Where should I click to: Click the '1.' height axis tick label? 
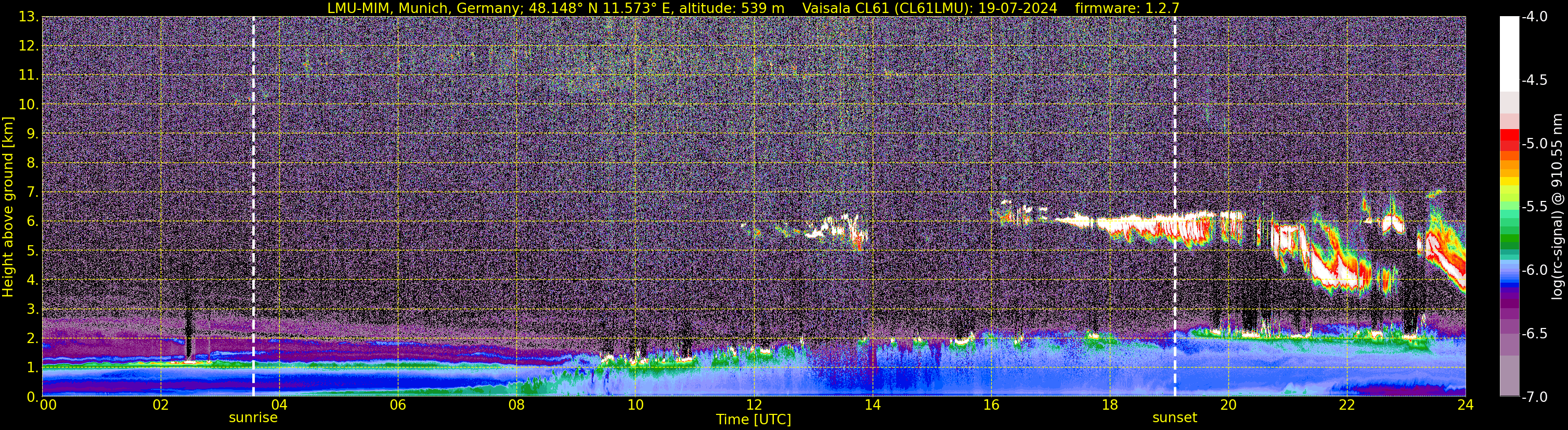(x=32, y=368)
